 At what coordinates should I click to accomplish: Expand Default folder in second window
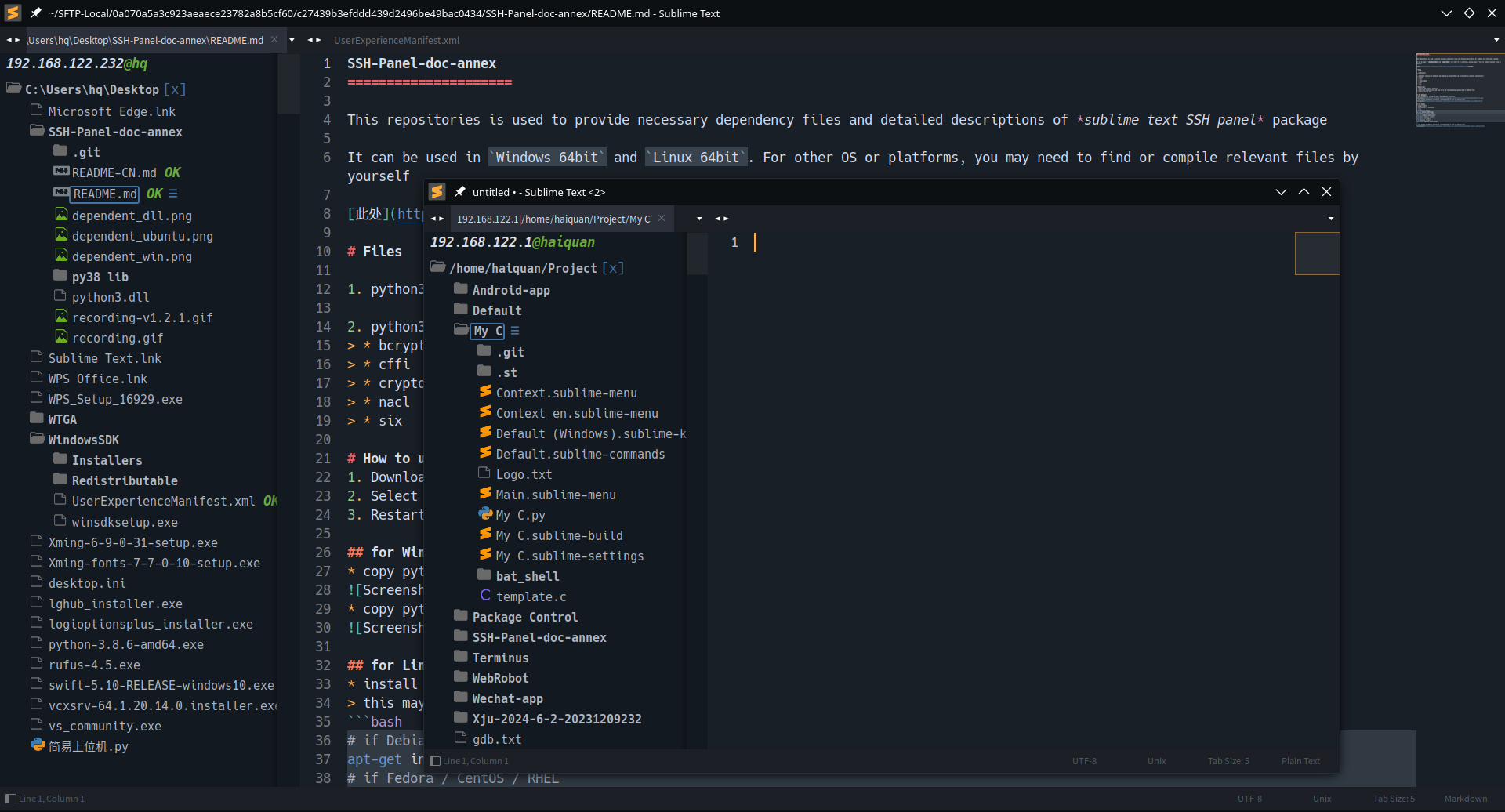click(461, 309)
